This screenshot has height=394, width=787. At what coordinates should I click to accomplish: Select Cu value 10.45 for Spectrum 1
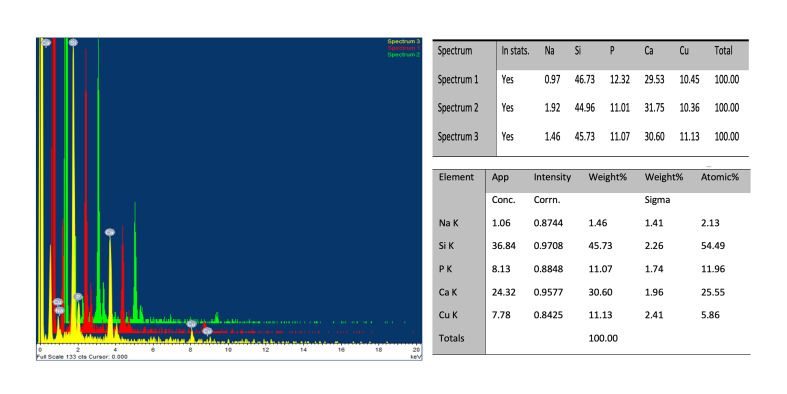click(689, 79)
